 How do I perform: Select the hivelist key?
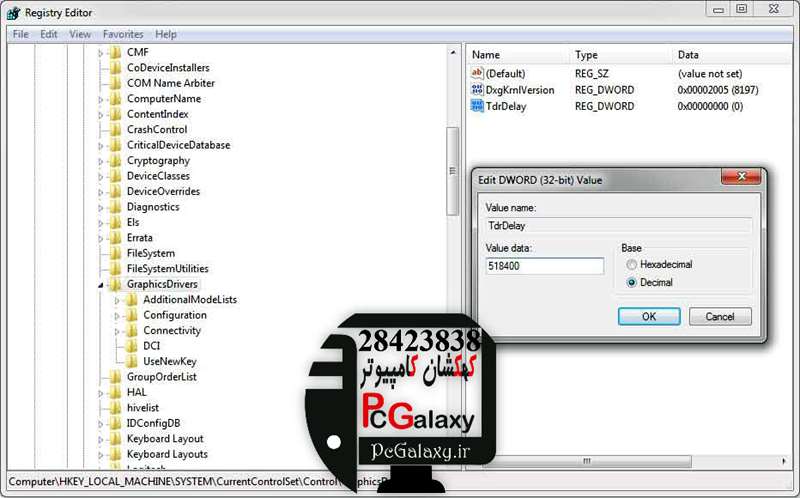[x=143, y=408]
